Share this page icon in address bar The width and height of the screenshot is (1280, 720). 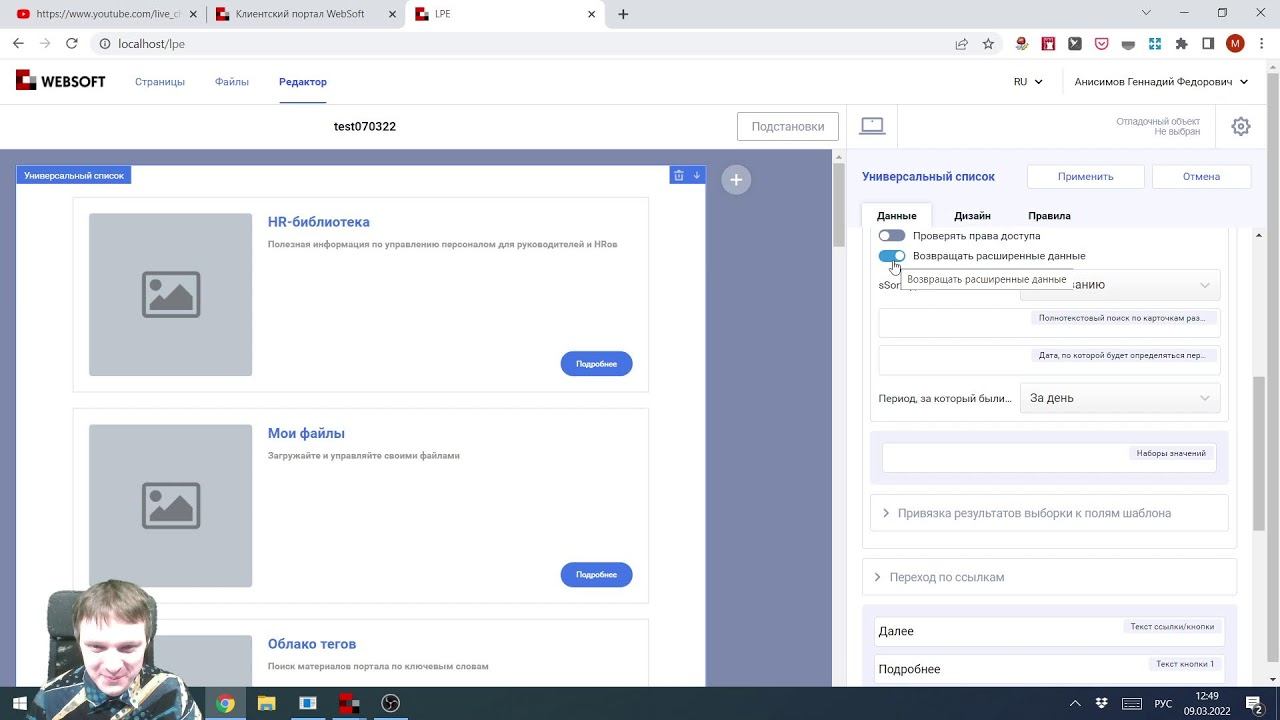tap(961, 43)
